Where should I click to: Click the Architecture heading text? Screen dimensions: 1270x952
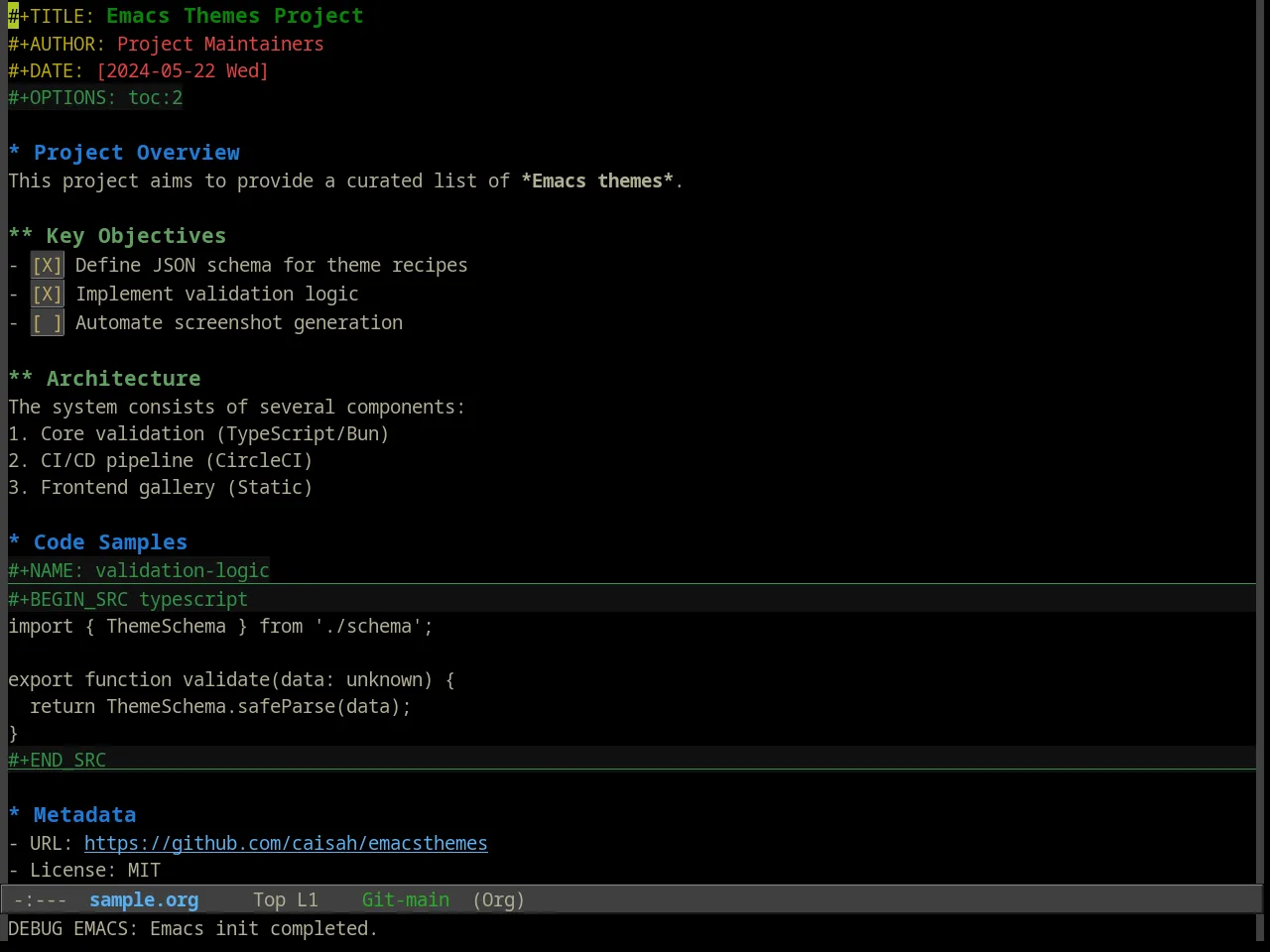123,379
